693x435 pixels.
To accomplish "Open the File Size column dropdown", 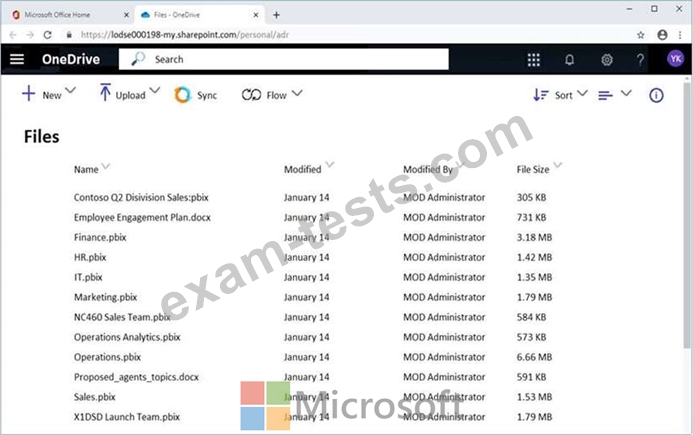I will coord(558,165).
